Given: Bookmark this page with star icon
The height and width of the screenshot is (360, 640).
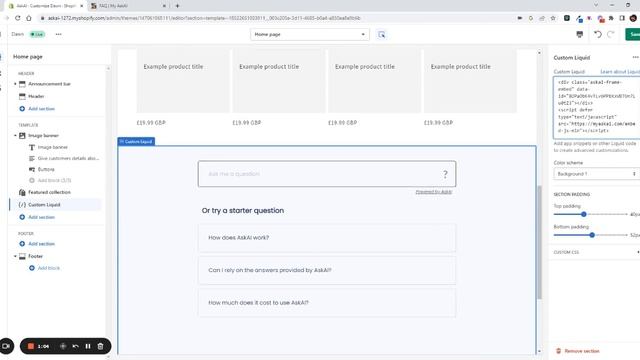Looking at the screenshot, I should click(x=553, y=18).
